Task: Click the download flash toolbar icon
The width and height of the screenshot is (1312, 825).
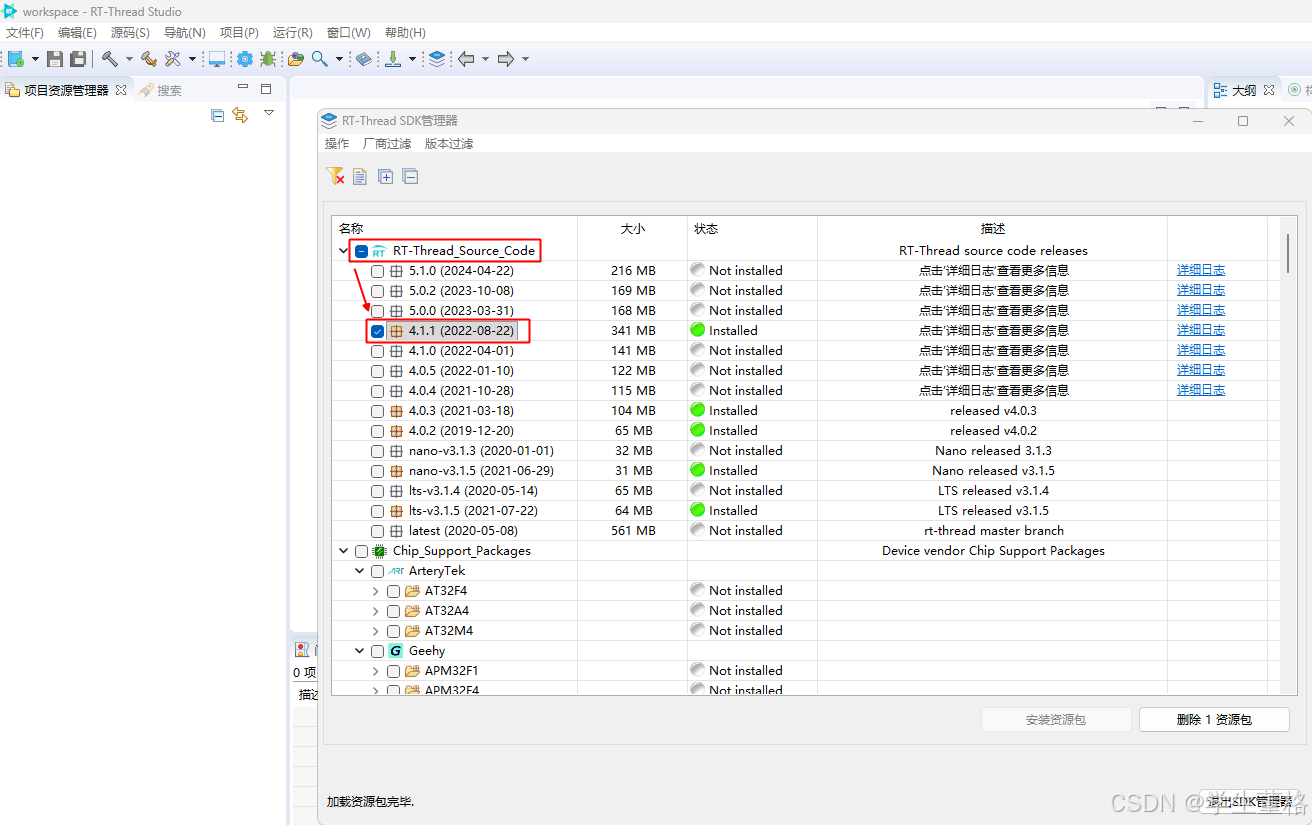Action: pyautogui.click(x=393, y=59)
